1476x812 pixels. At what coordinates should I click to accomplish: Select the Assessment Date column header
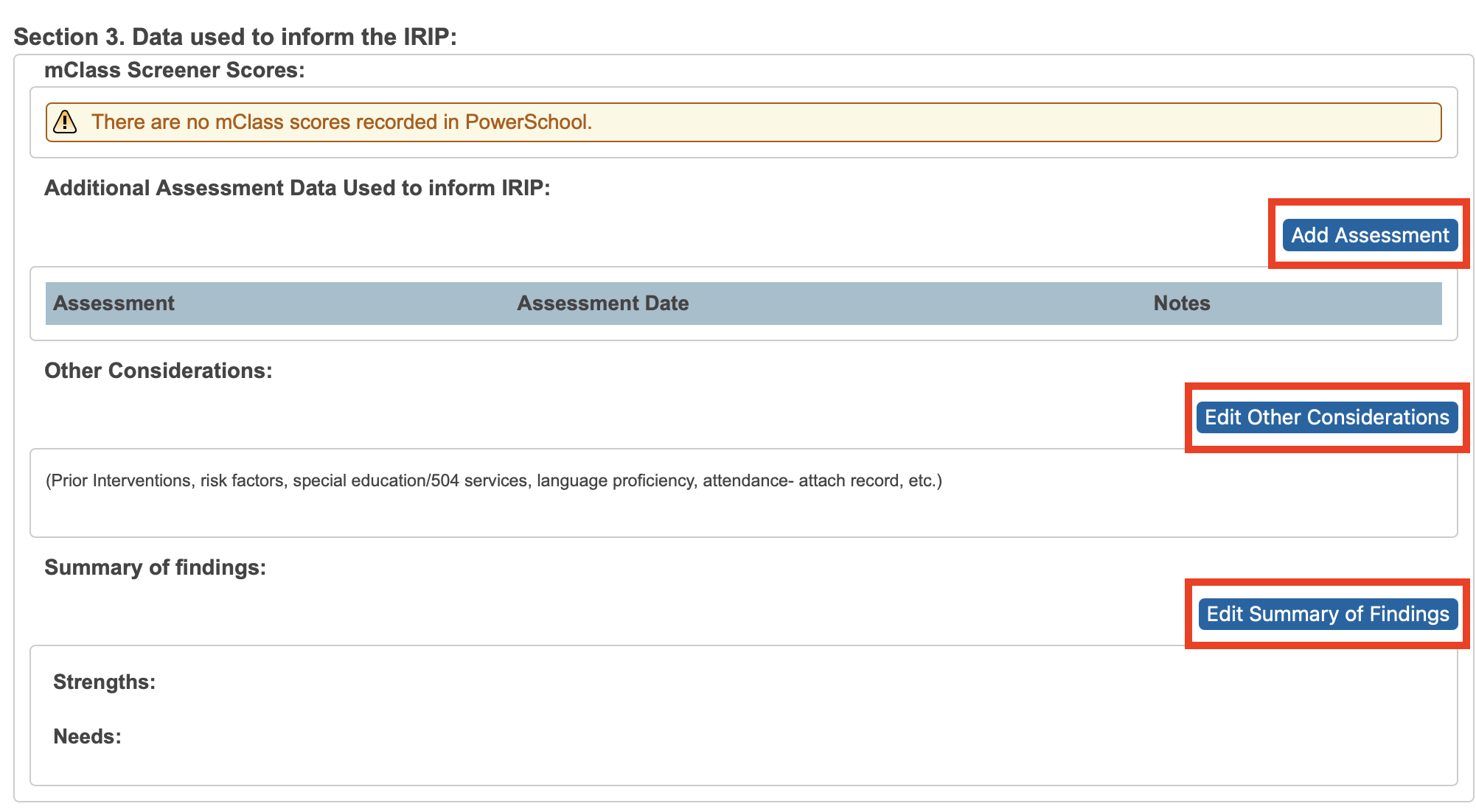click(x=603, y=303)
